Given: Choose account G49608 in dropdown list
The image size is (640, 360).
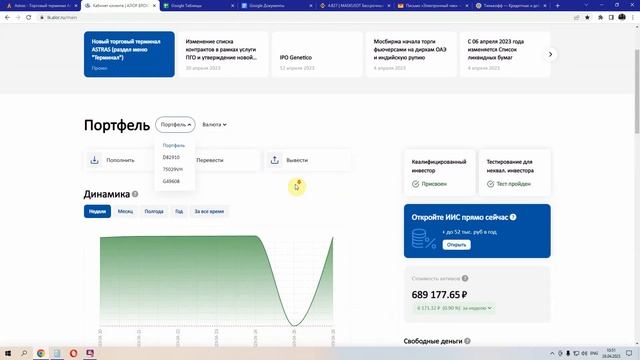Looking at the screenshot, I should click(x=171, y=181).
